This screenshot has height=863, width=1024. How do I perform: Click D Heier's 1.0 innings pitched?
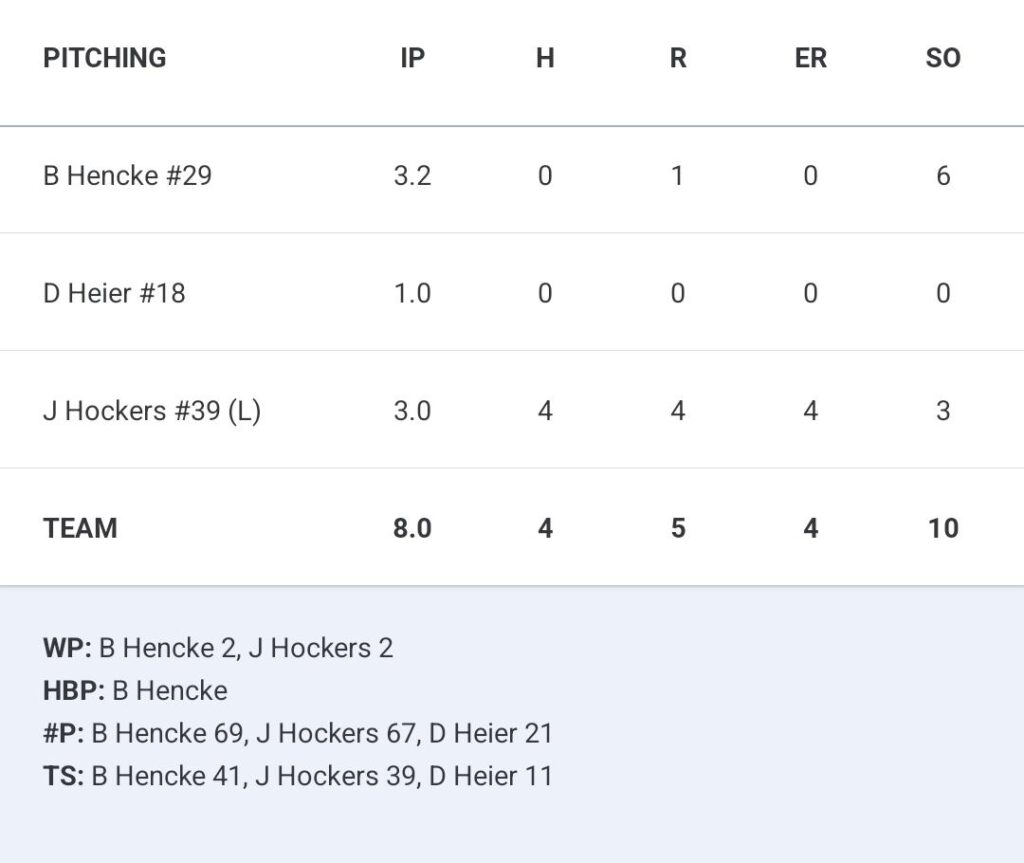pos(413,293)
